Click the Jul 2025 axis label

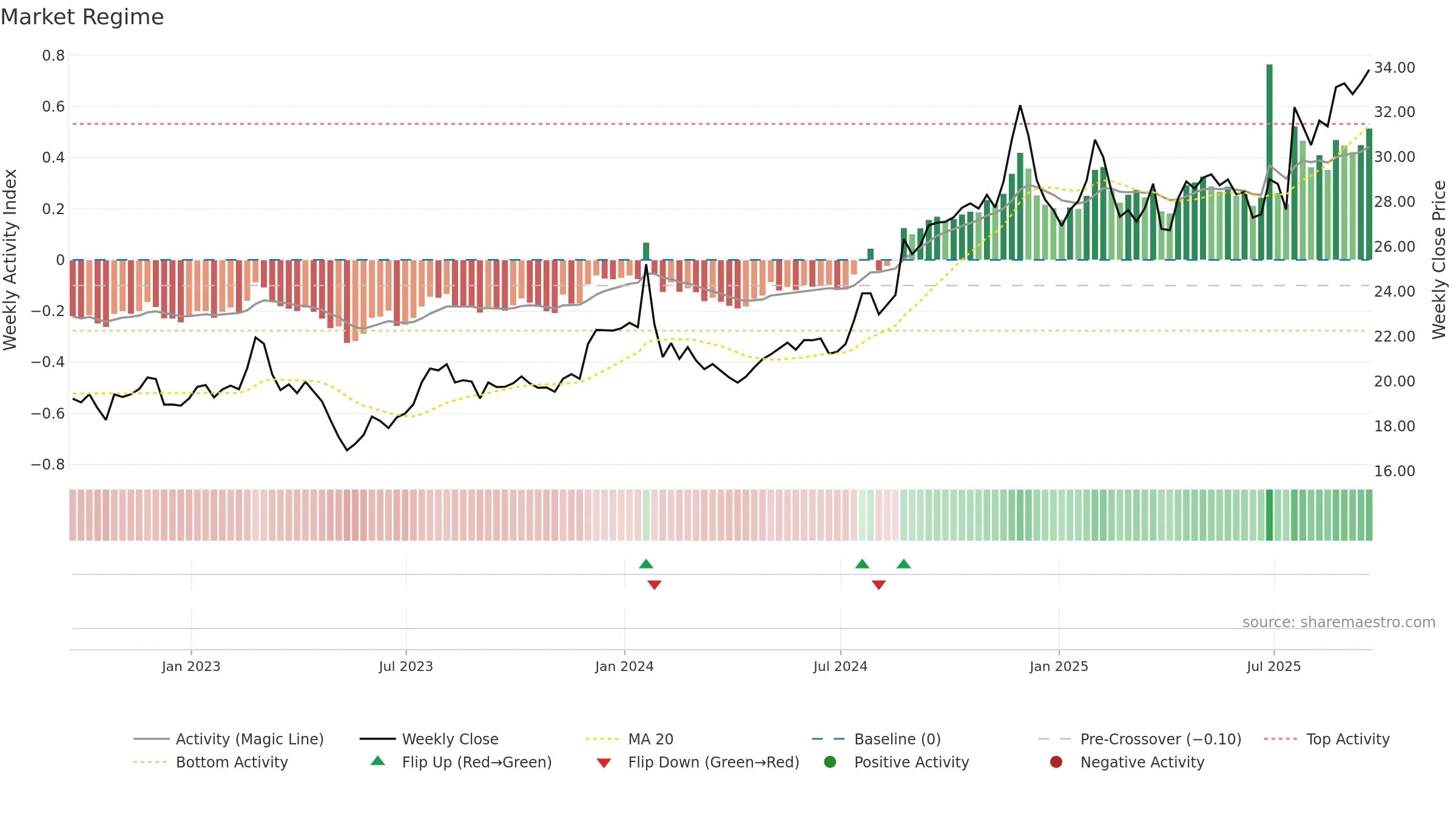[x=1274, y=667]
